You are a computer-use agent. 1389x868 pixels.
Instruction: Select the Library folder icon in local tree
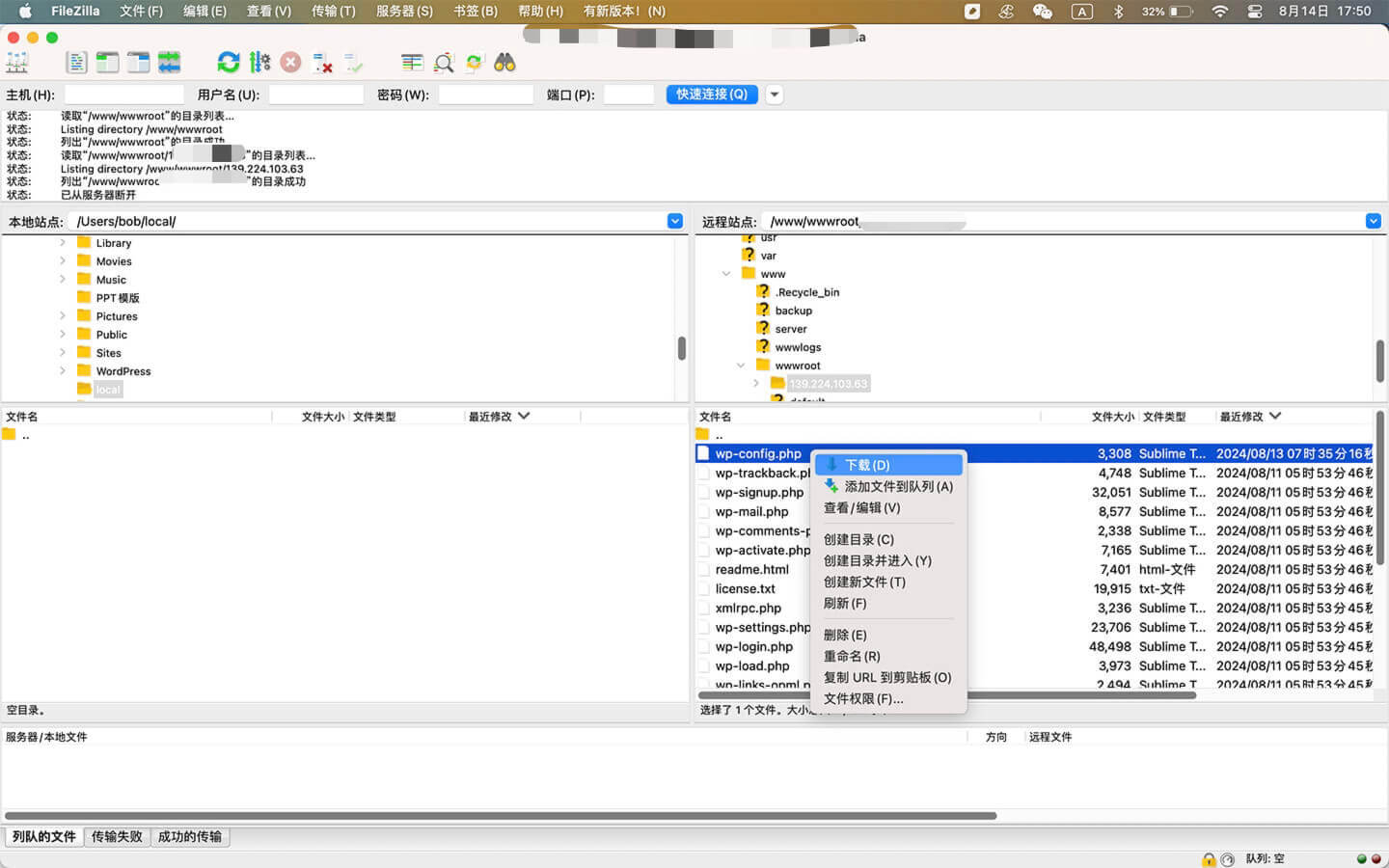84,243
